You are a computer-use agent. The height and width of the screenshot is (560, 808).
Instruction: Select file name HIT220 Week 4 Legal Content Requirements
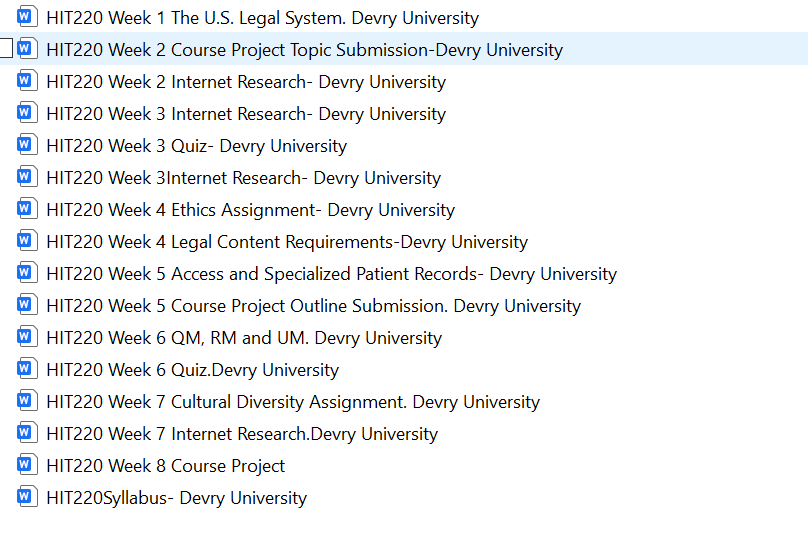(288, 242)
